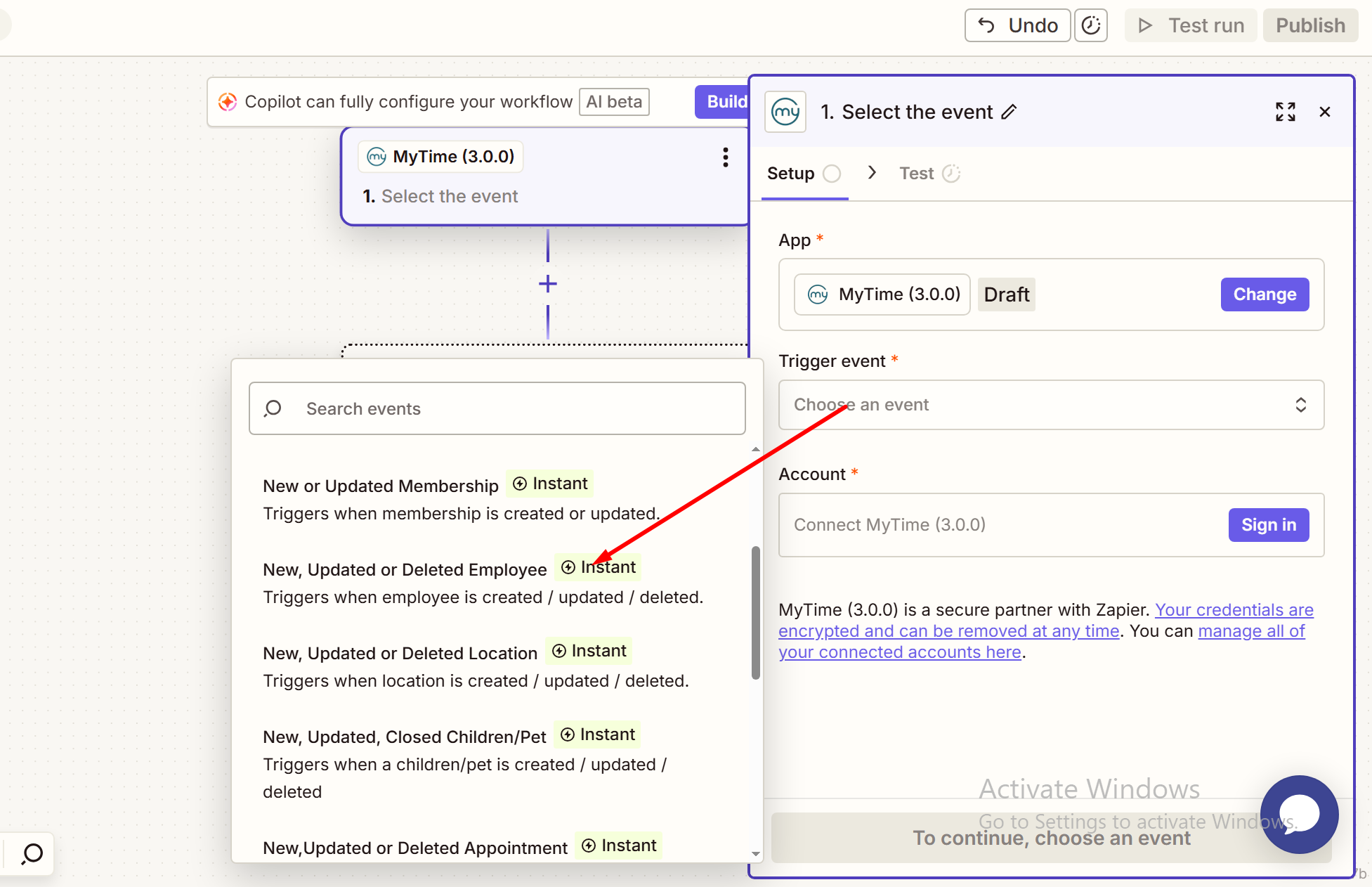Click the MyTime logo in panel header
Screen dimensions: 1372x887
pos(785,112)
